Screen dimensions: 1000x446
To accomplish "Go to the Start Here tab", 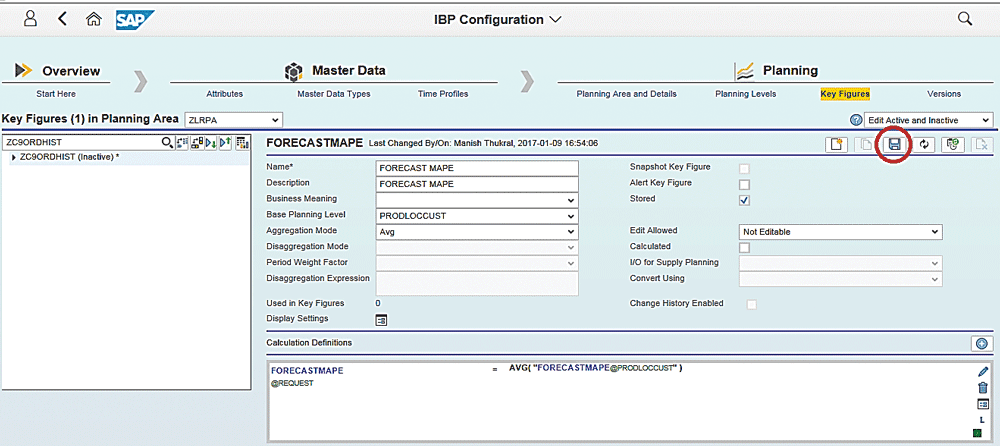I will tap(56, 94).
